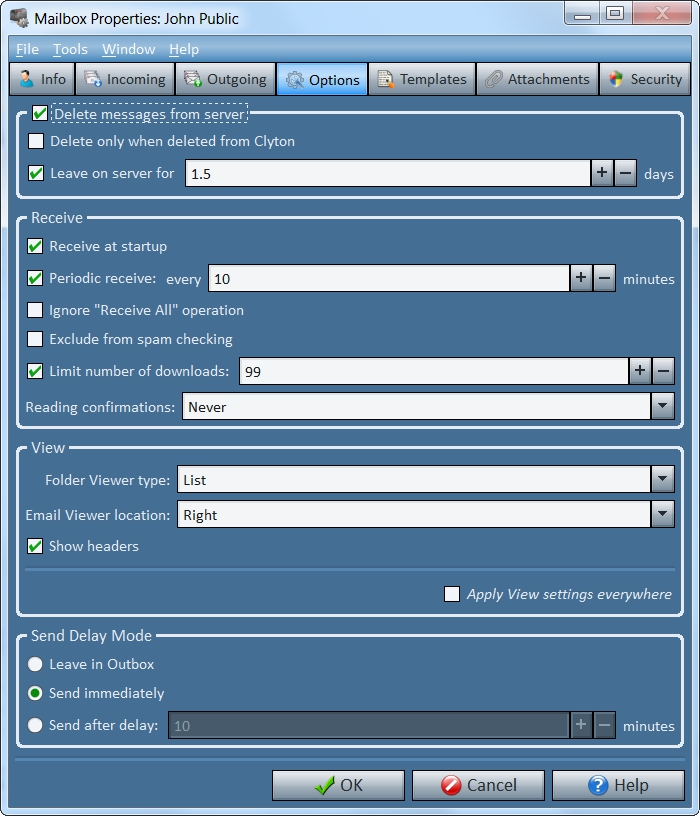
Task: Open the Reading confirmations dropdown
Action: pos(663,406)
